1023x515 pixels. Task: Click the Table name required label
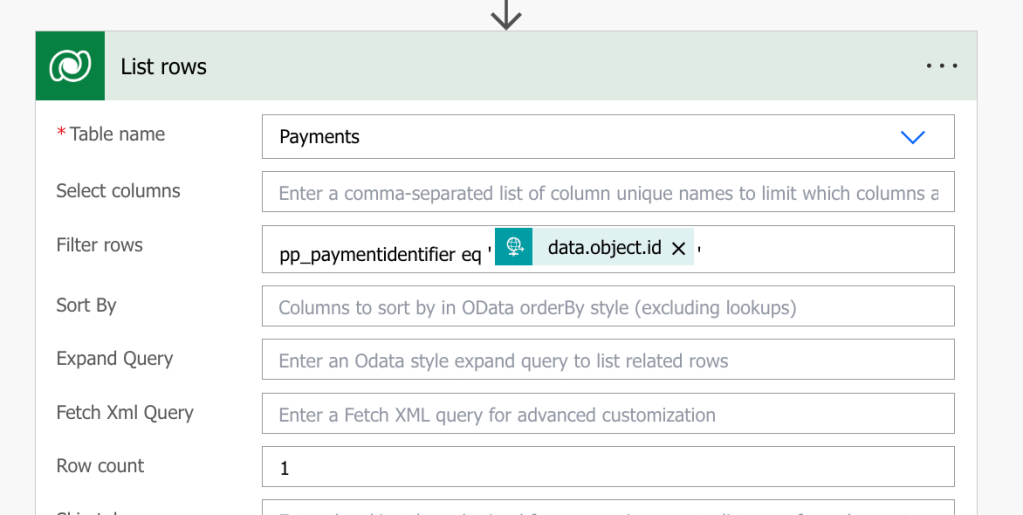point(116,134)
